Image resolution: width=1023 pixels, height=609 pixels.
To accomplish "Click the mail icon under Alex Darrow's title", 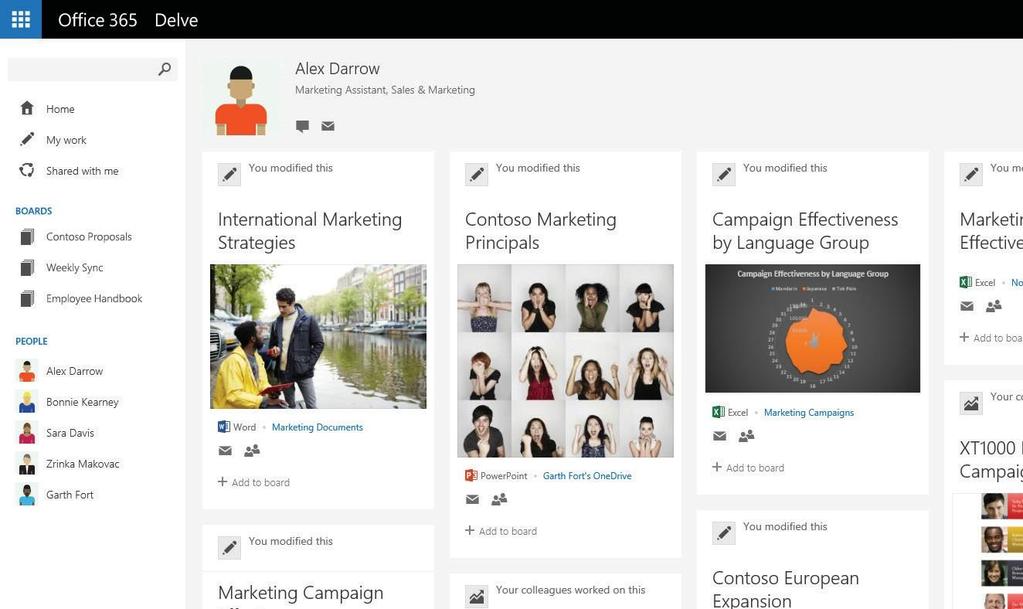I will click(x=328, y=126).
